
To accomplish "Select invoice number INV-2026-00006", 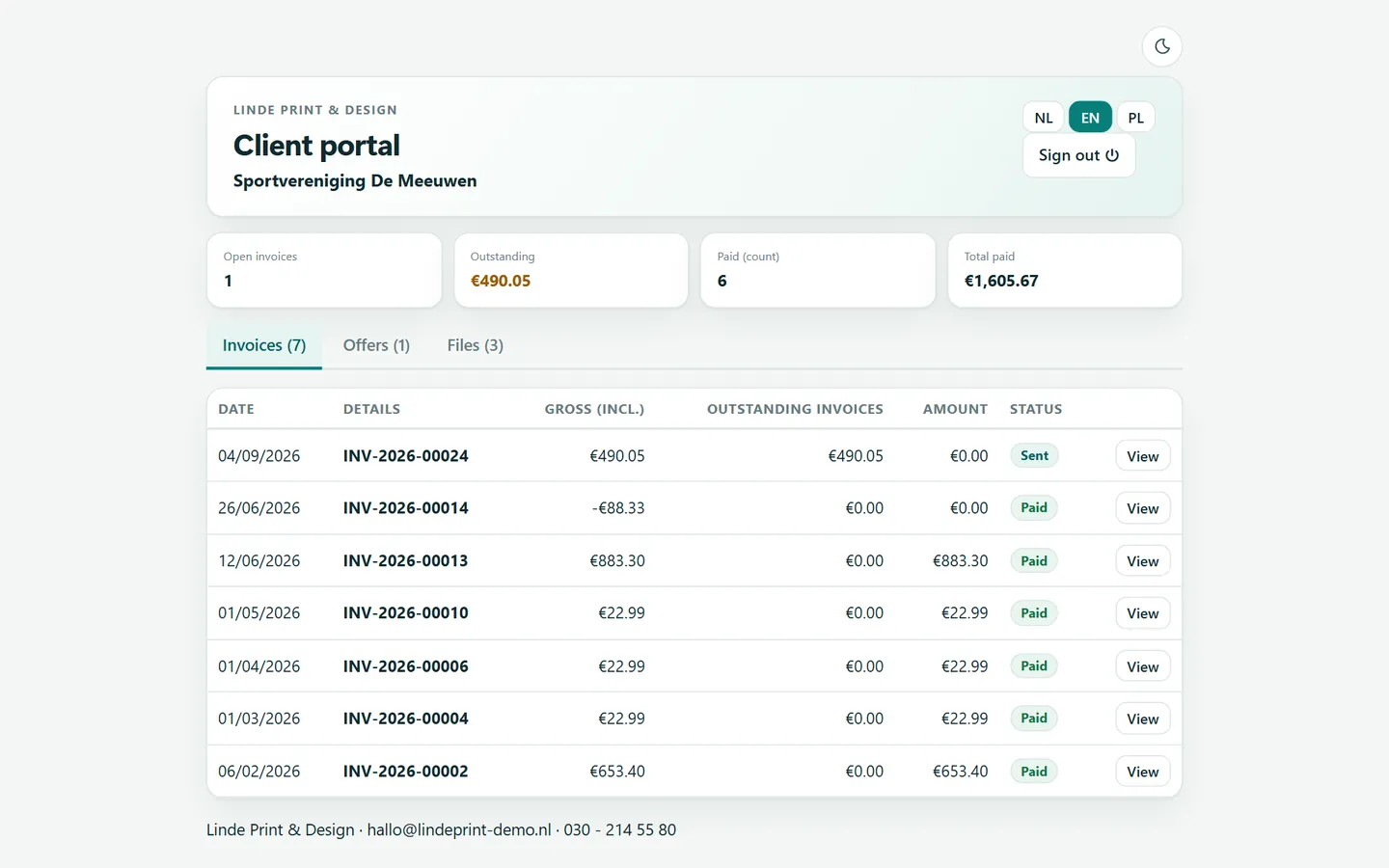I will coord(406,666).
